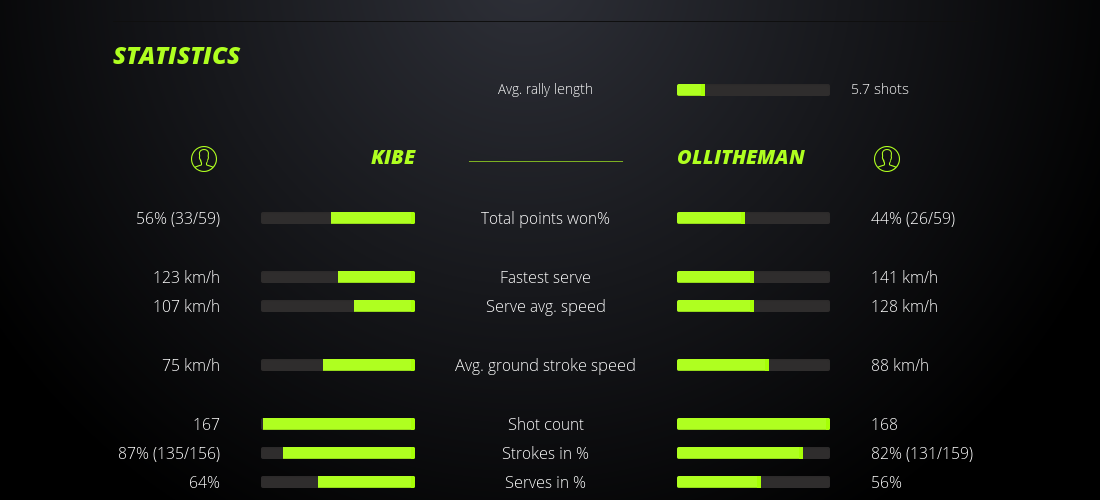Click KIBE's Serve avg. speed bar
This screenshot has height=500, width=1100.
coord(338,306)
